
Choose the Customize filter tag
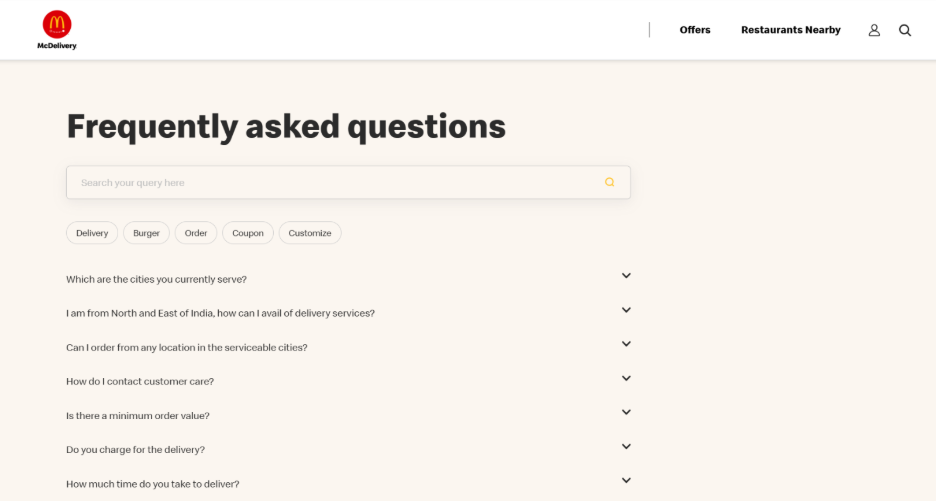coord(310,233)
